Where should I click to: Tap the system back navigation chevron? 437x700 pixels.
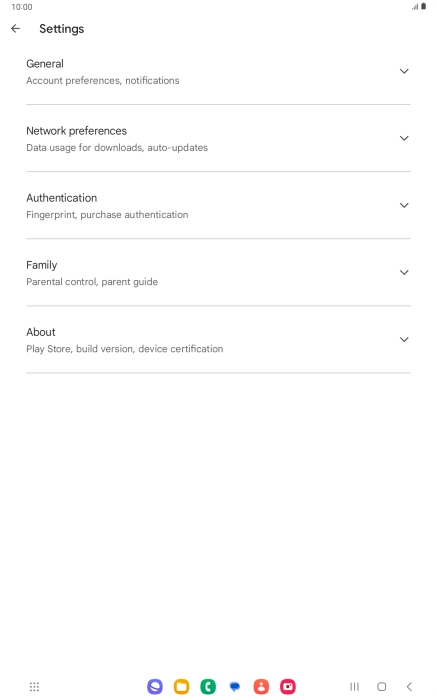pyautogui.click(x=409, y=687)
